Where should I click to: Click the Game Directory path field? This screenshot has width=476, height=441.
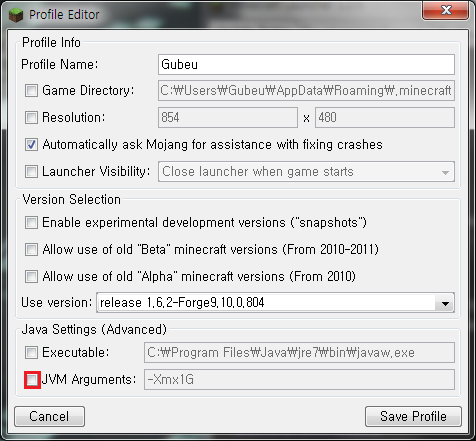point(306,90)
